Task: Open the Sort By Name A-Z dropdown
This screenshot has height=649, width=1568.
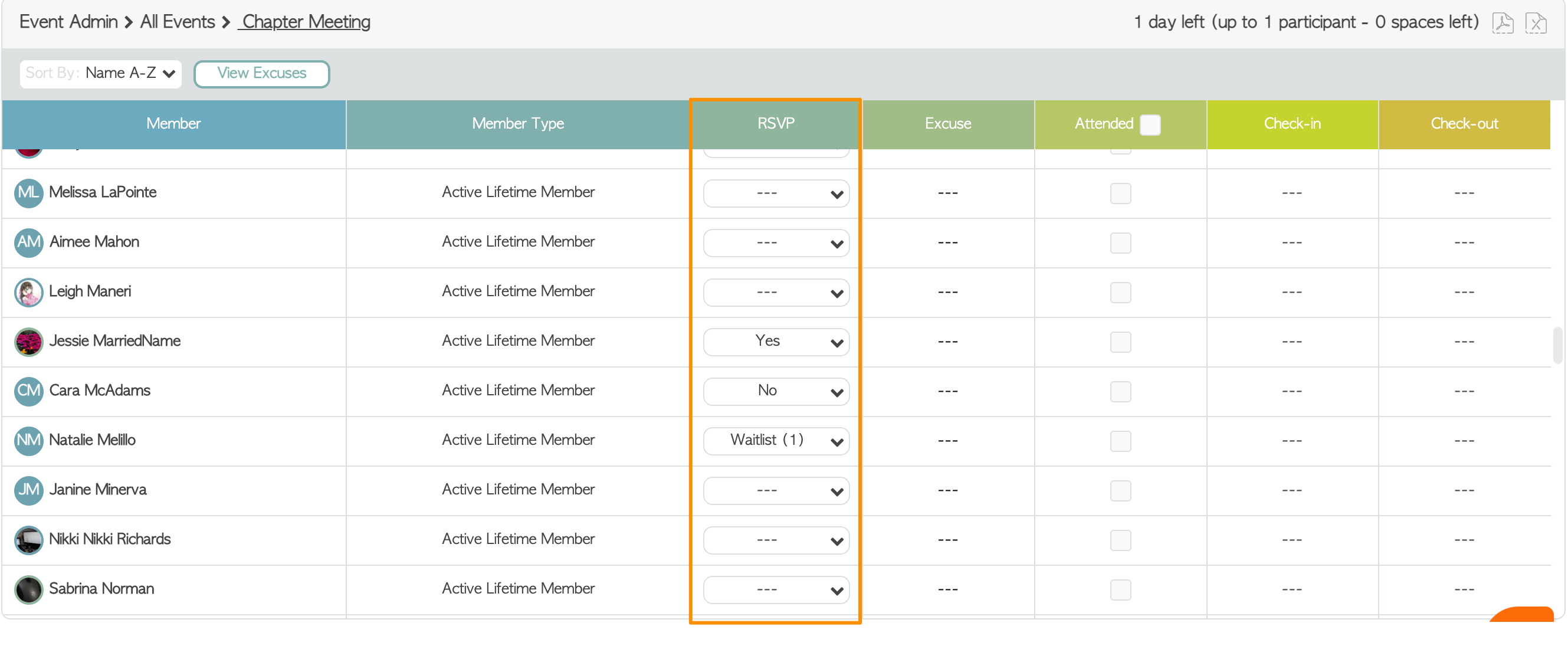Action: tap(100, 74)
